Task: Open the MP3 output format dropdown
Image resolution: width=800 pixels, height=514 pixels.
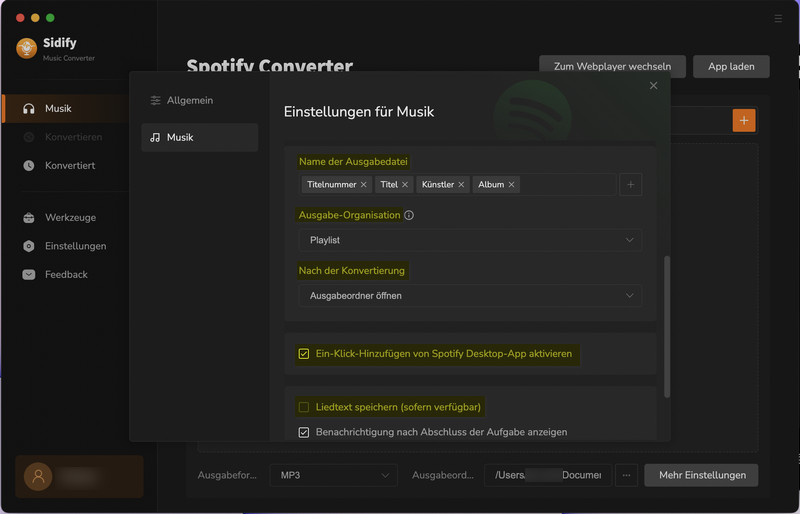Action: tap(334, 475)
